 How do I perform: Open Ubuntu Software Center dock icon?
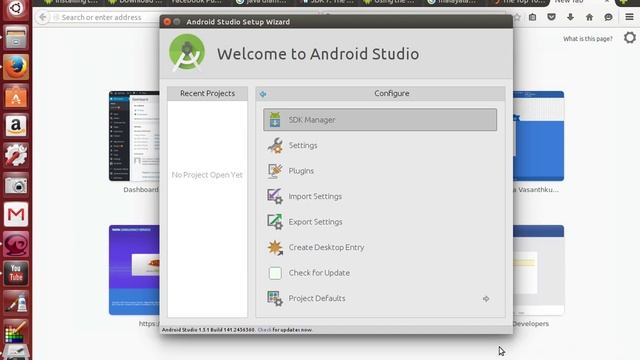tap(16, 97)
